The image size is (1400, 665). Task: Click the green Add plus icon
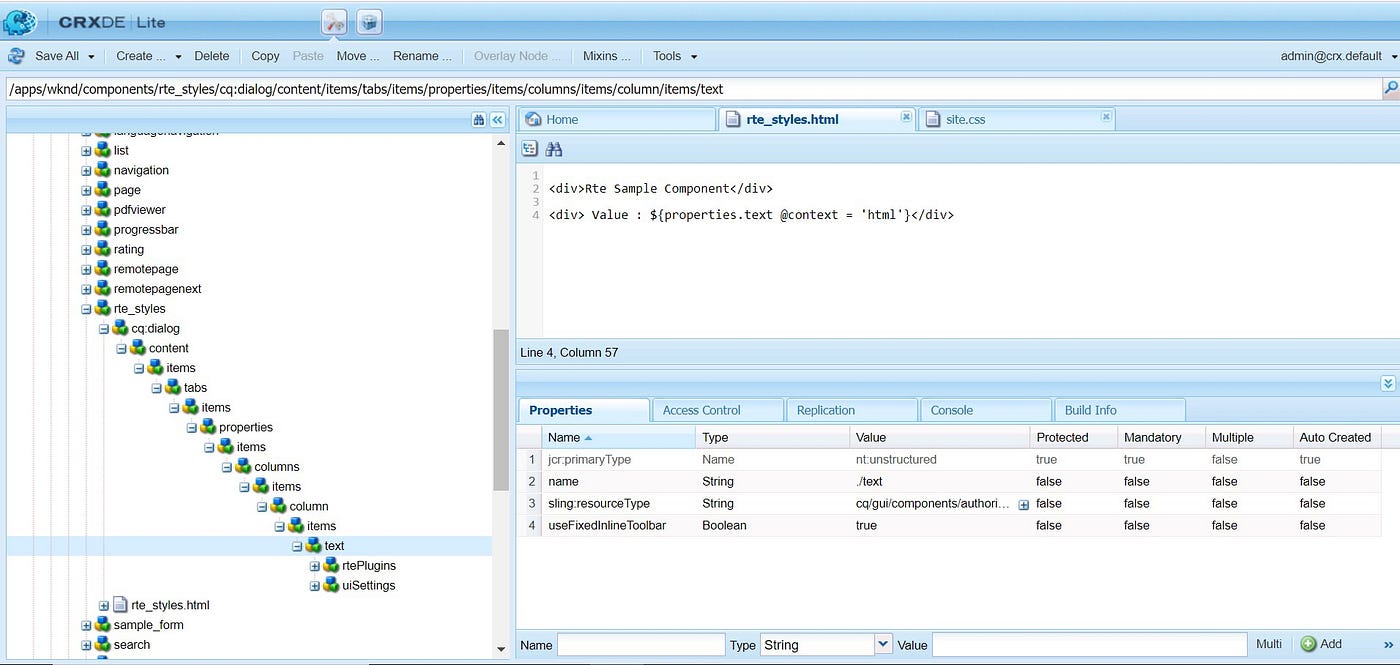coord(1308,644)
